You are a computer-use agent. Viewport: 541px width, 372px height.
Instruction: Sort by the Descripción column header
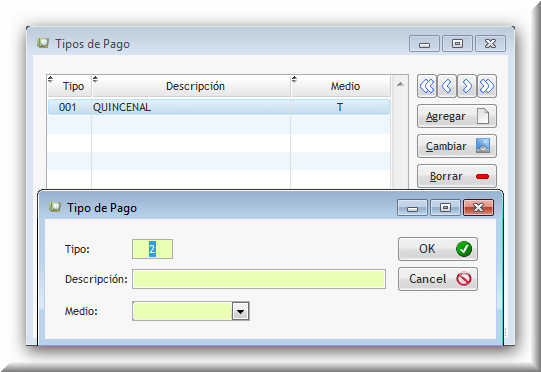point(191,86)
